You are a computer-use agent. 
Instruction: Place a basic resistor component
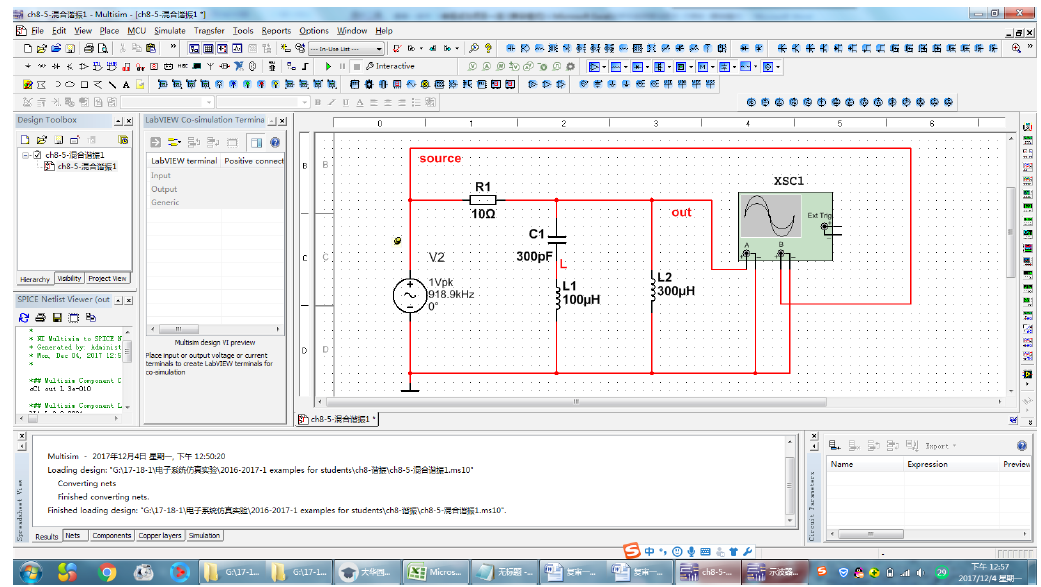pos(42,66)
